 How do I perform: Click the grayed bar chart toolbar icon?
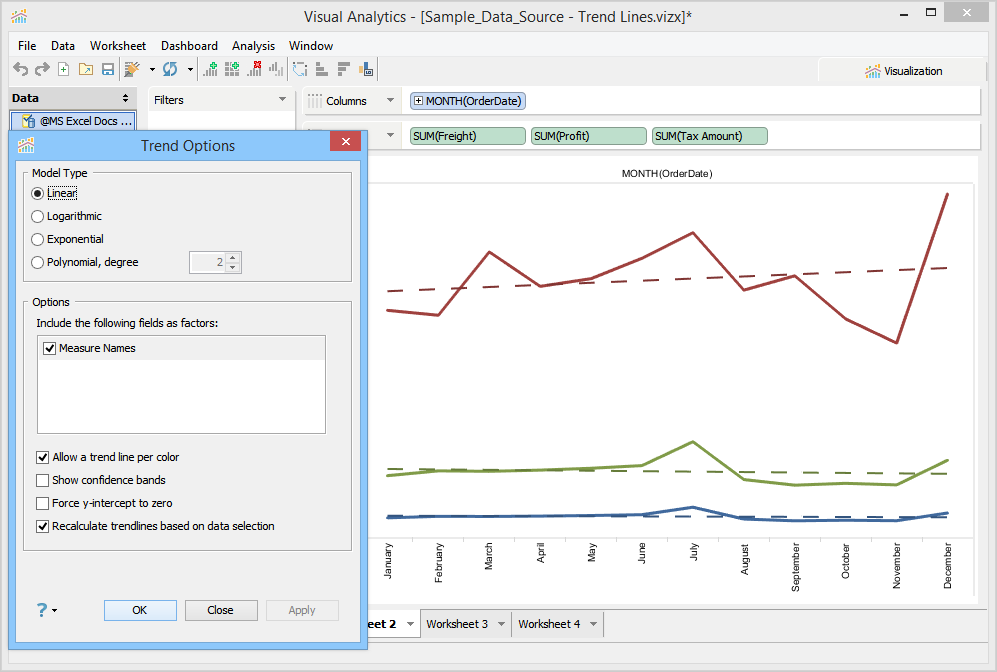click(x=276, y=69)
